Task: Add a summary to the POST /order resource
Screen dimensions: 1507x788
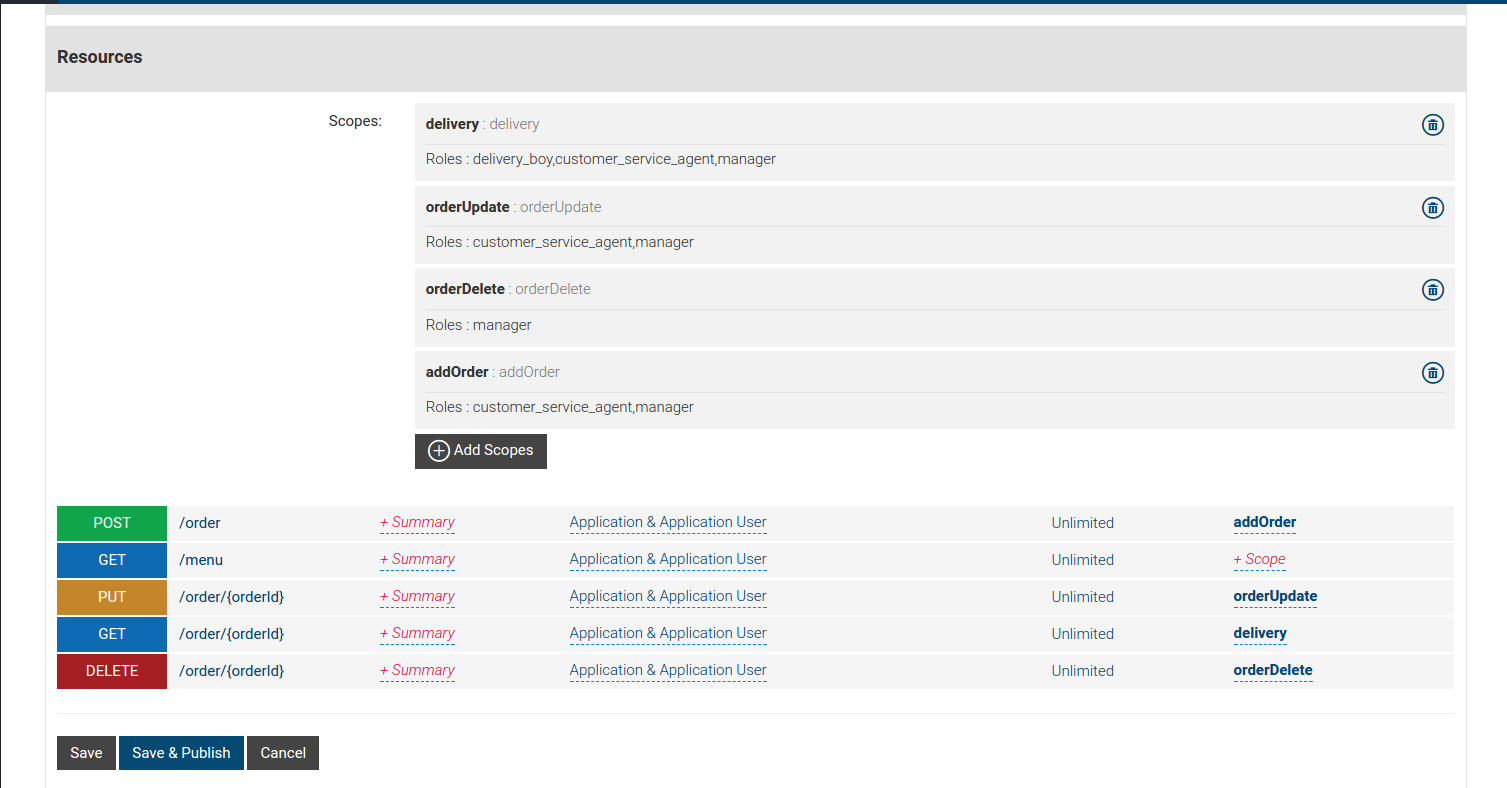Action: tap(417, 522)
